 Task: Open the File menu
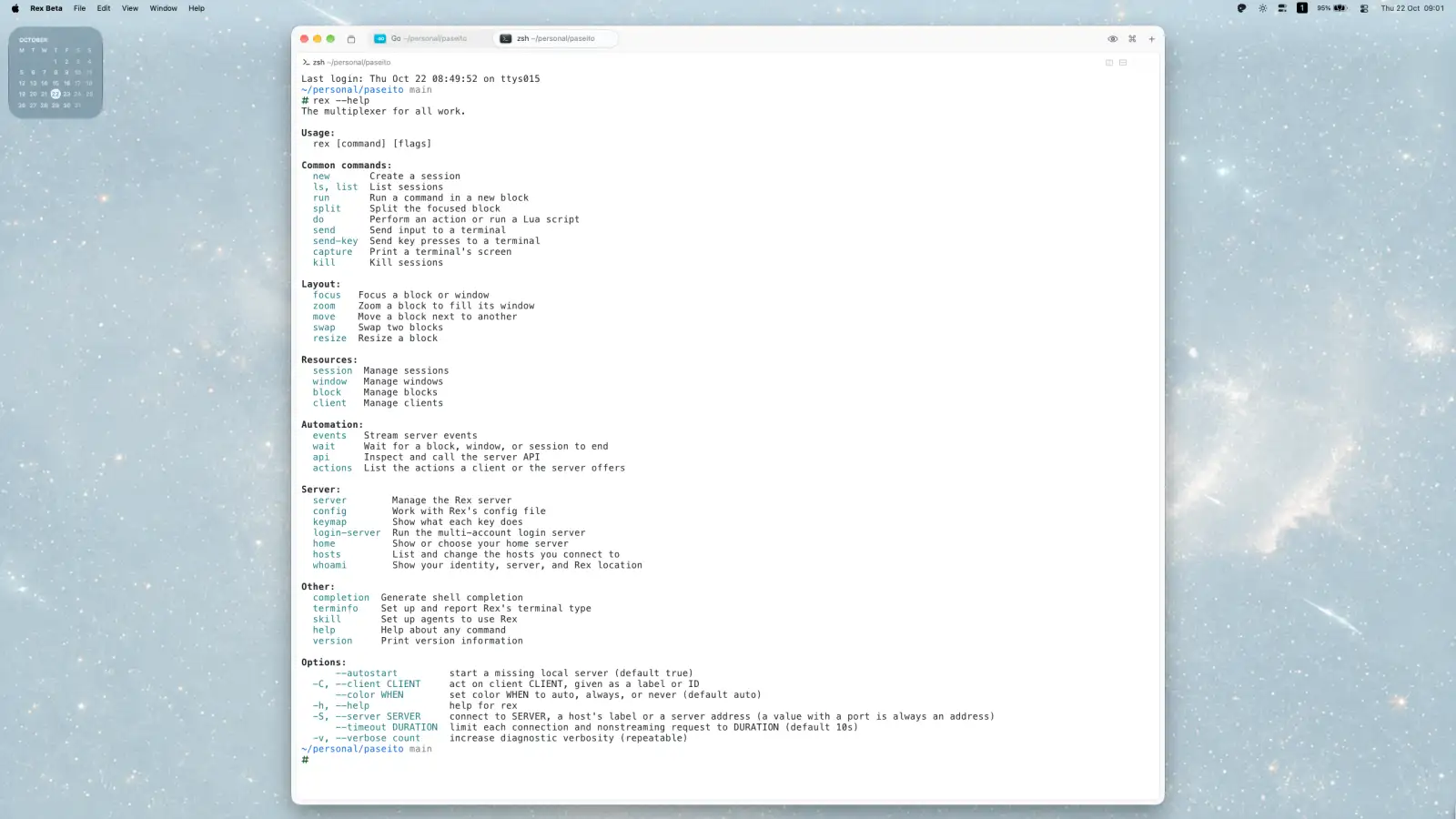[80, 8]
